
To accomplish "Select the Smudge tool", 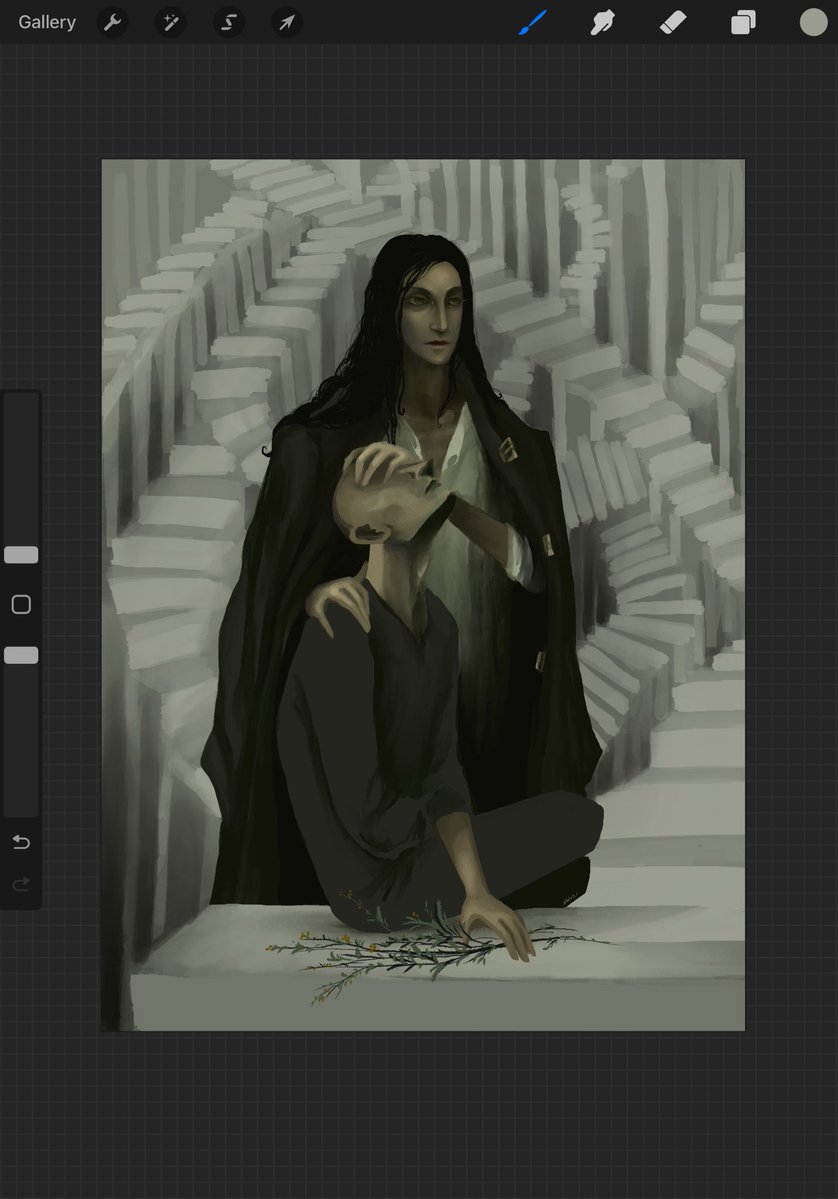I will pyautogui.click(x=603, y=22).
